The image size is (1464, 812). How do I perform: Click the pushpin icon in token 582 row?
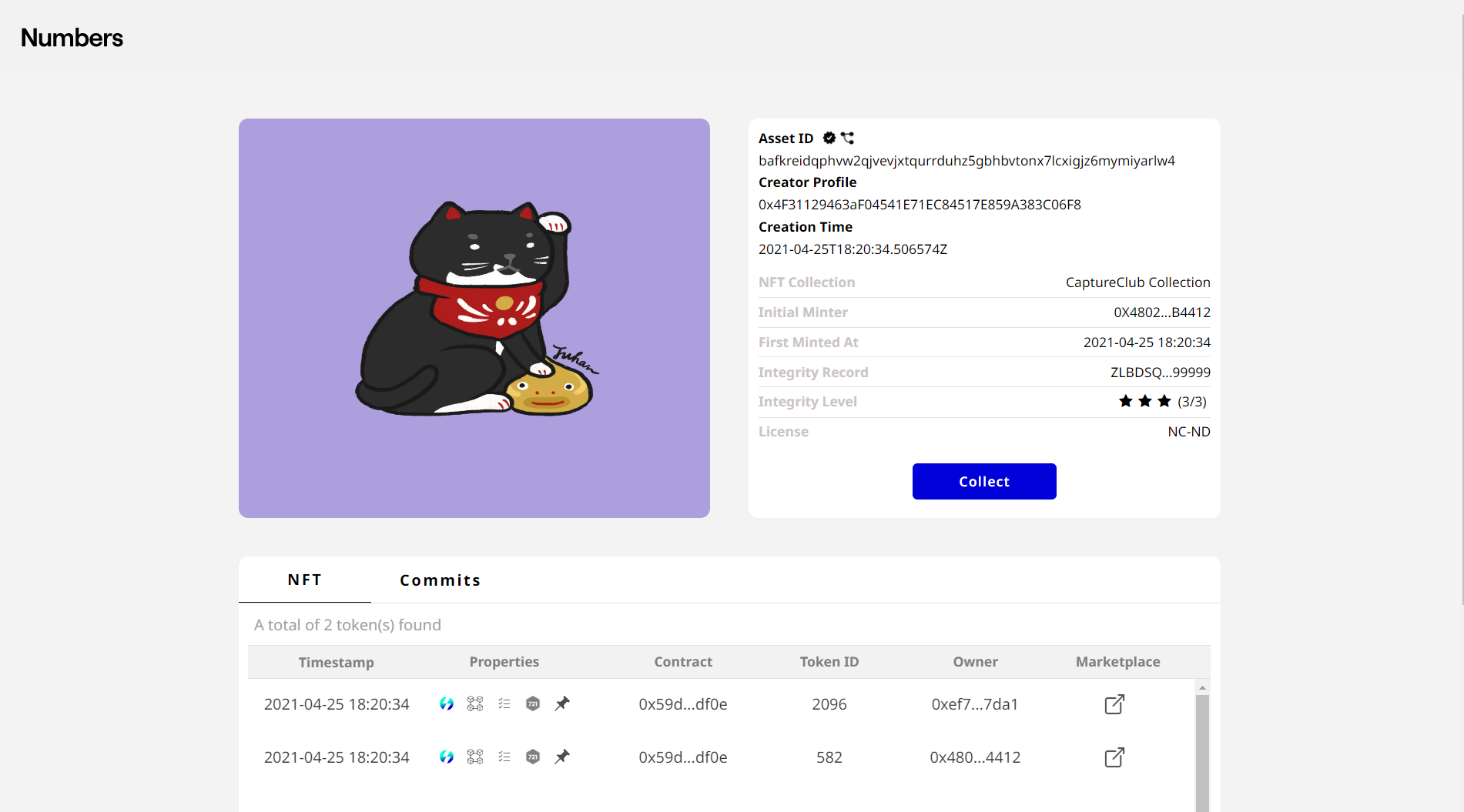pyautogui.click(x=562, y=757)
